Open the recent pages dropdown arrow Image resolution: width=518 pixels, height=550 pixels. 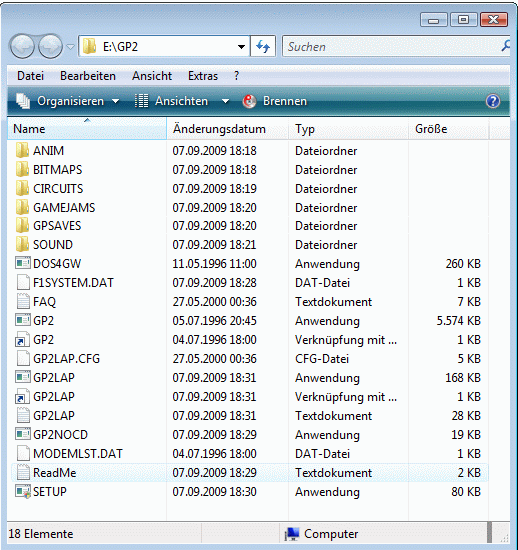point(70,46)
